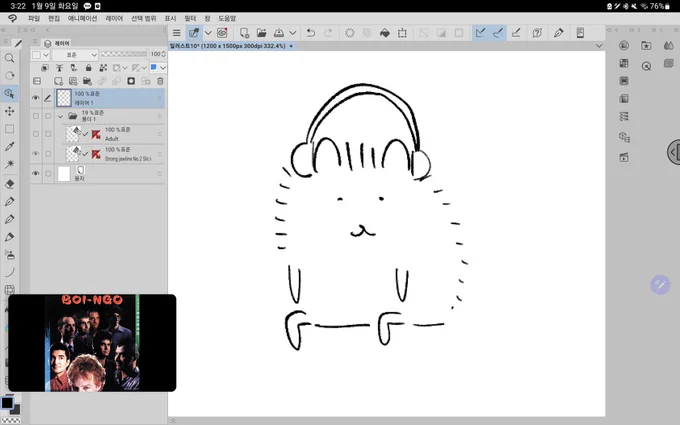Click the Clear (dotted circle) icon
The width and height of the screenshot is (680, 425).
point(350,33)
